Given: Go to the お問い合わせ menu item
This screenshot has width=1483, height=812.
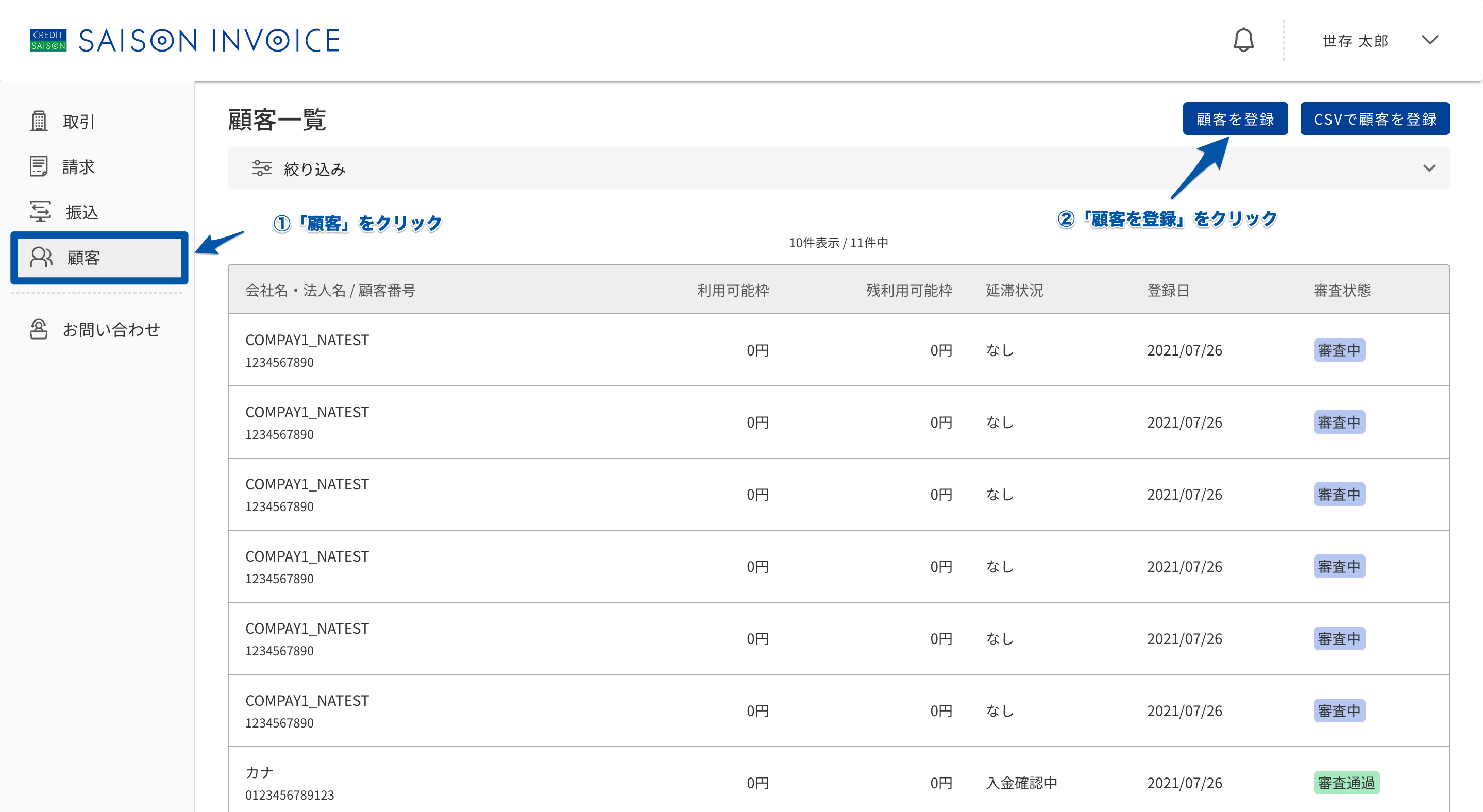Looking at the screenshot, I should pos(95,329).
